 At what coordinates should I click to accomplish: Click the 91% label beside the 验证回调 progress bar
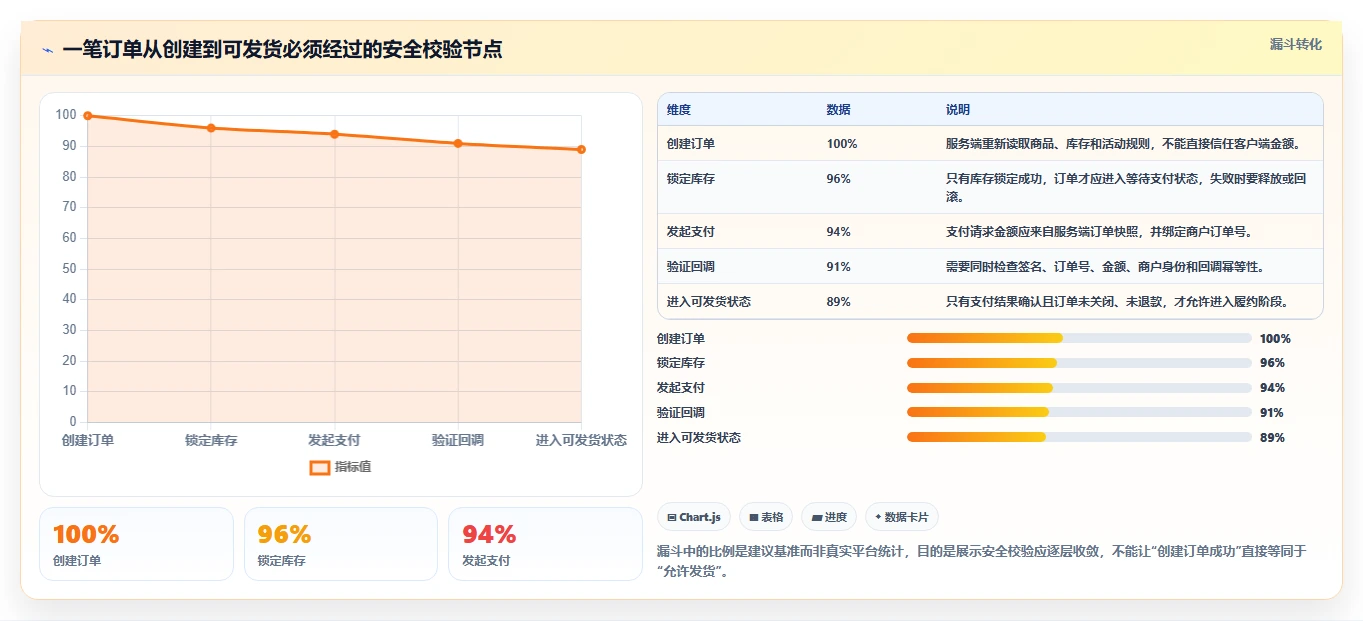[1272, 413]
